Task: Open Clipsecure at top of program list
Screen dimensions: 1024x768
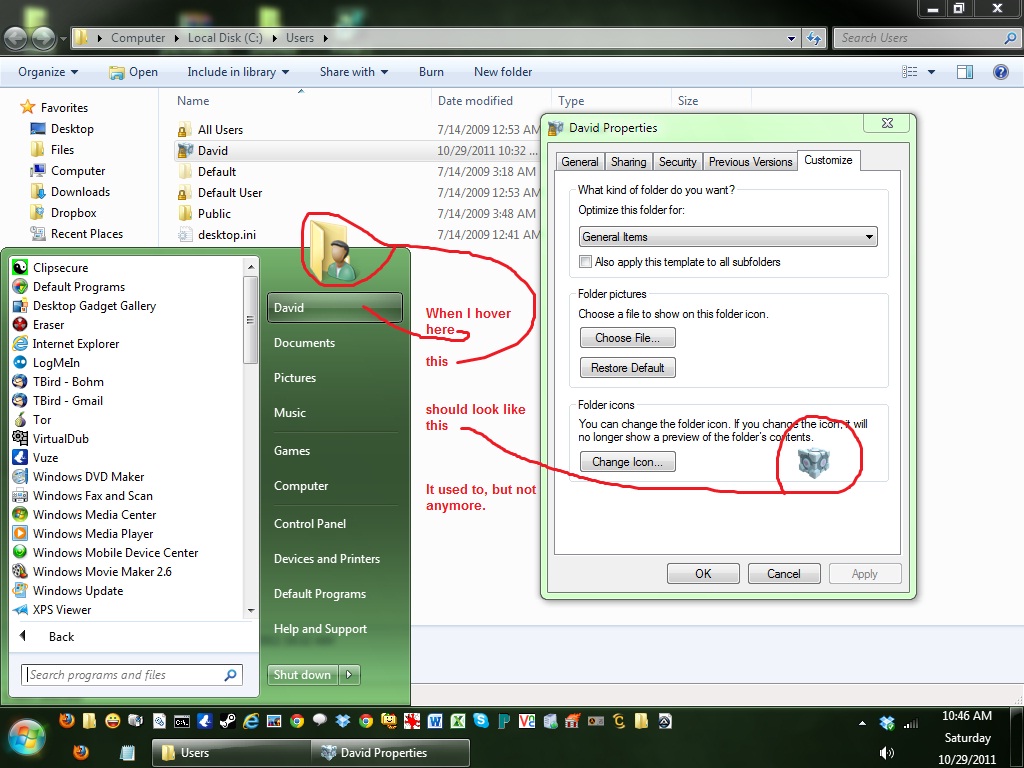Action: point(60,267)
